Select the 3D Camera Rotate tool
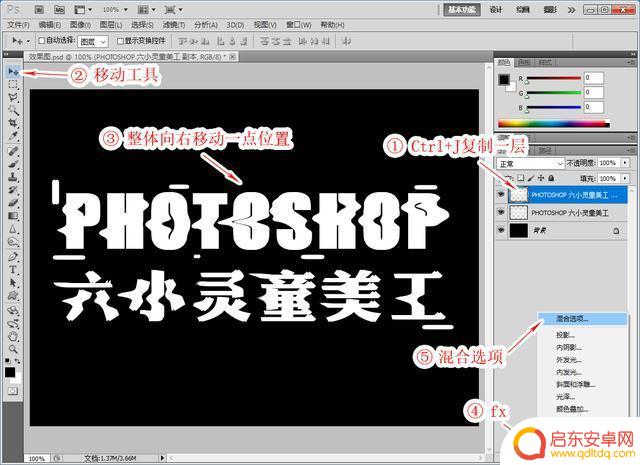Image resolution: width=640 pixels, height=465 pixels. 13,324
